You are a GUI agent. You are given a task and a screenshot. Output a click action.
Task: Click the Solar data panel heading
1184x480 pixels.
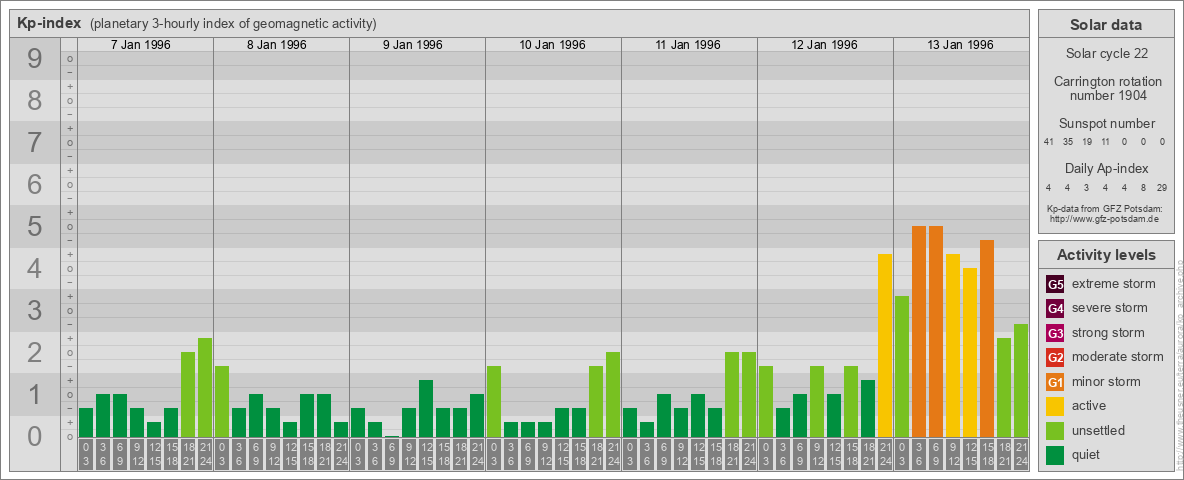(x=1105, y=25)
